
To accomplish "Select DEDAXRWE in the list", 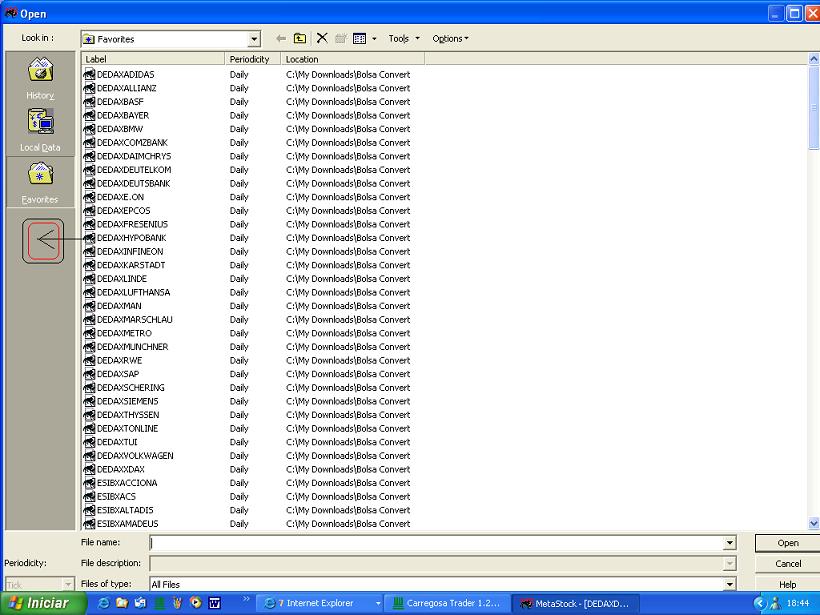I will click(120, 360).
